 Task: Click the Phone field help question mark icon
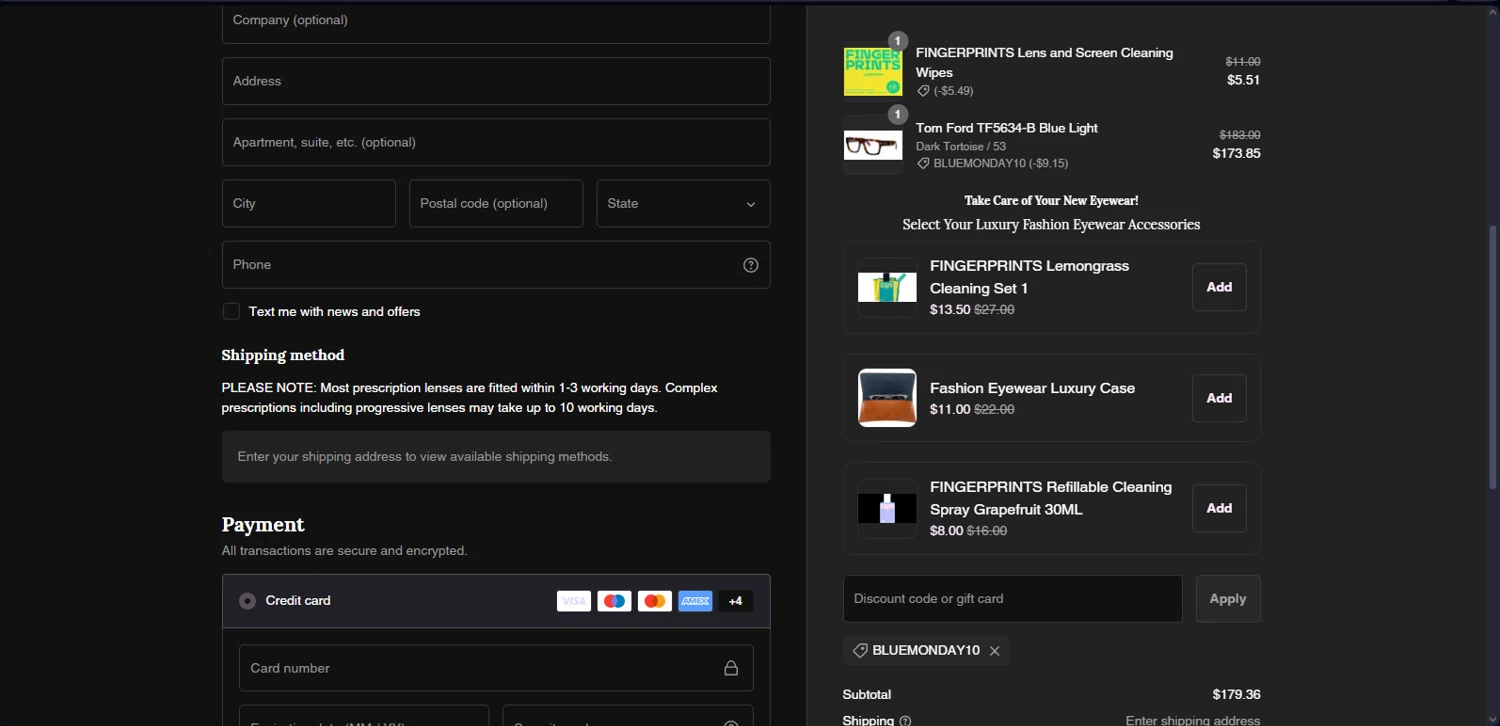click(750, 265)
